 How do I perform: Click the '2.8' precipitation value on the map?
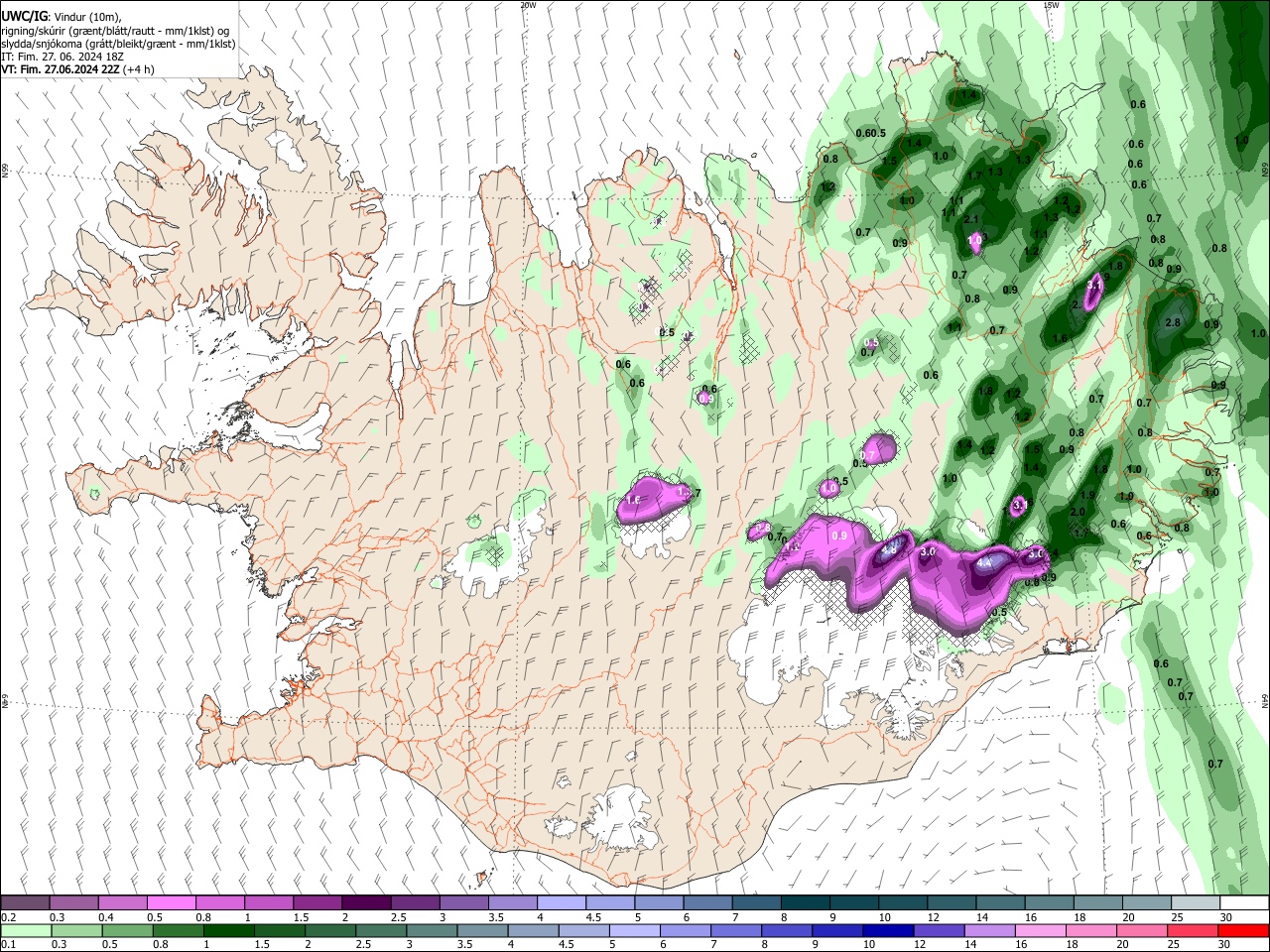(x=1173, y=322)
